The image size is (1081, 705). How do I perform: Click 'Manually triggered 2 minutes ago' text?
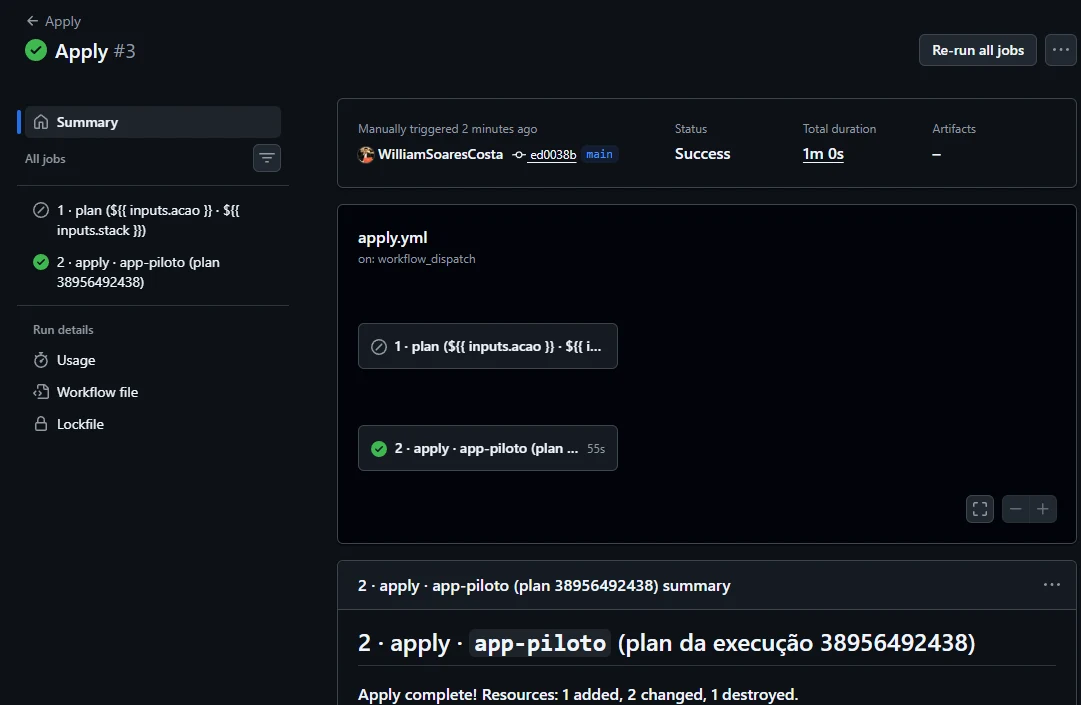447,129
